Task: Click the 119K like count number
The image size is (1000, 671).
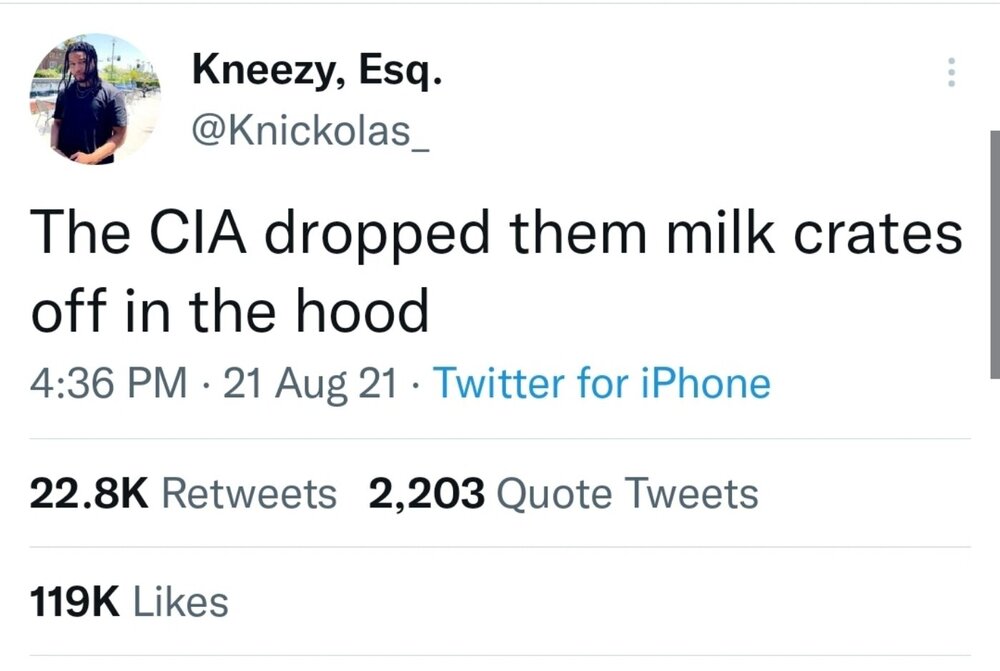Action: pos(75,602)
